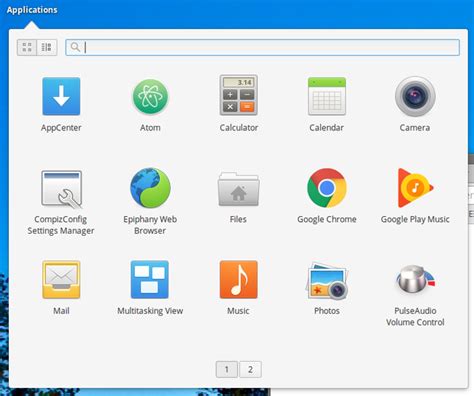
Task: Click the application search field
Action: click(263, 47)
